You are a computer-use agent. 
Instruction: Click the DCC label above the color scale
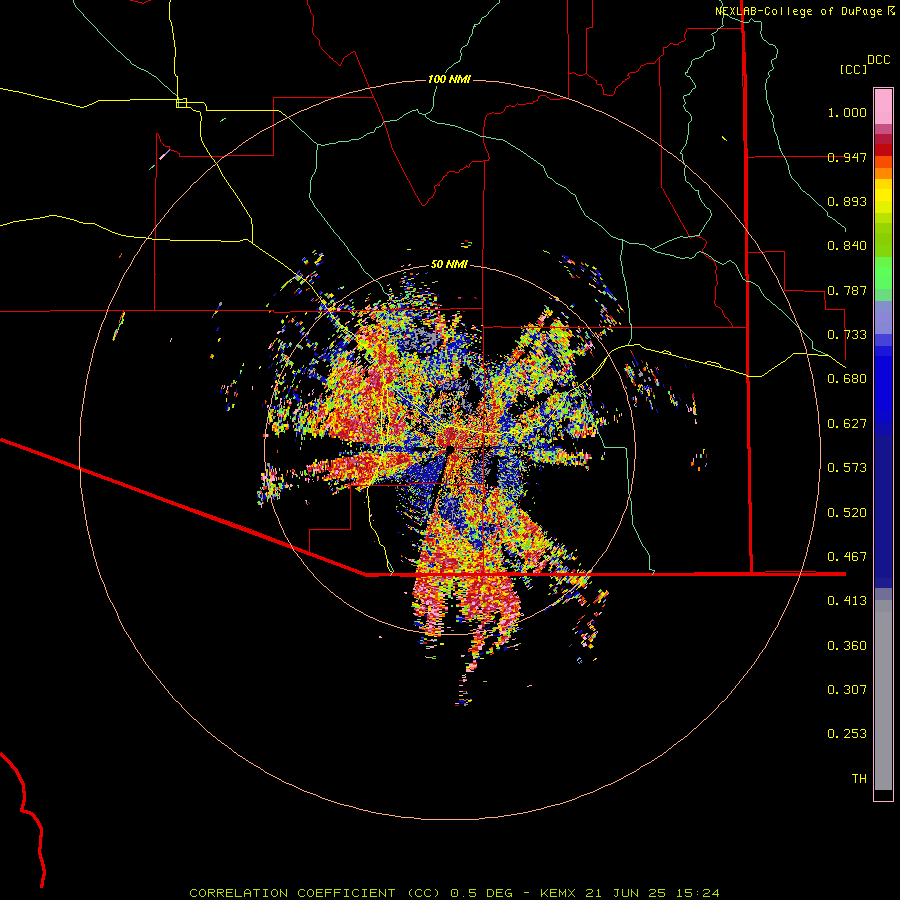point(878,60)
